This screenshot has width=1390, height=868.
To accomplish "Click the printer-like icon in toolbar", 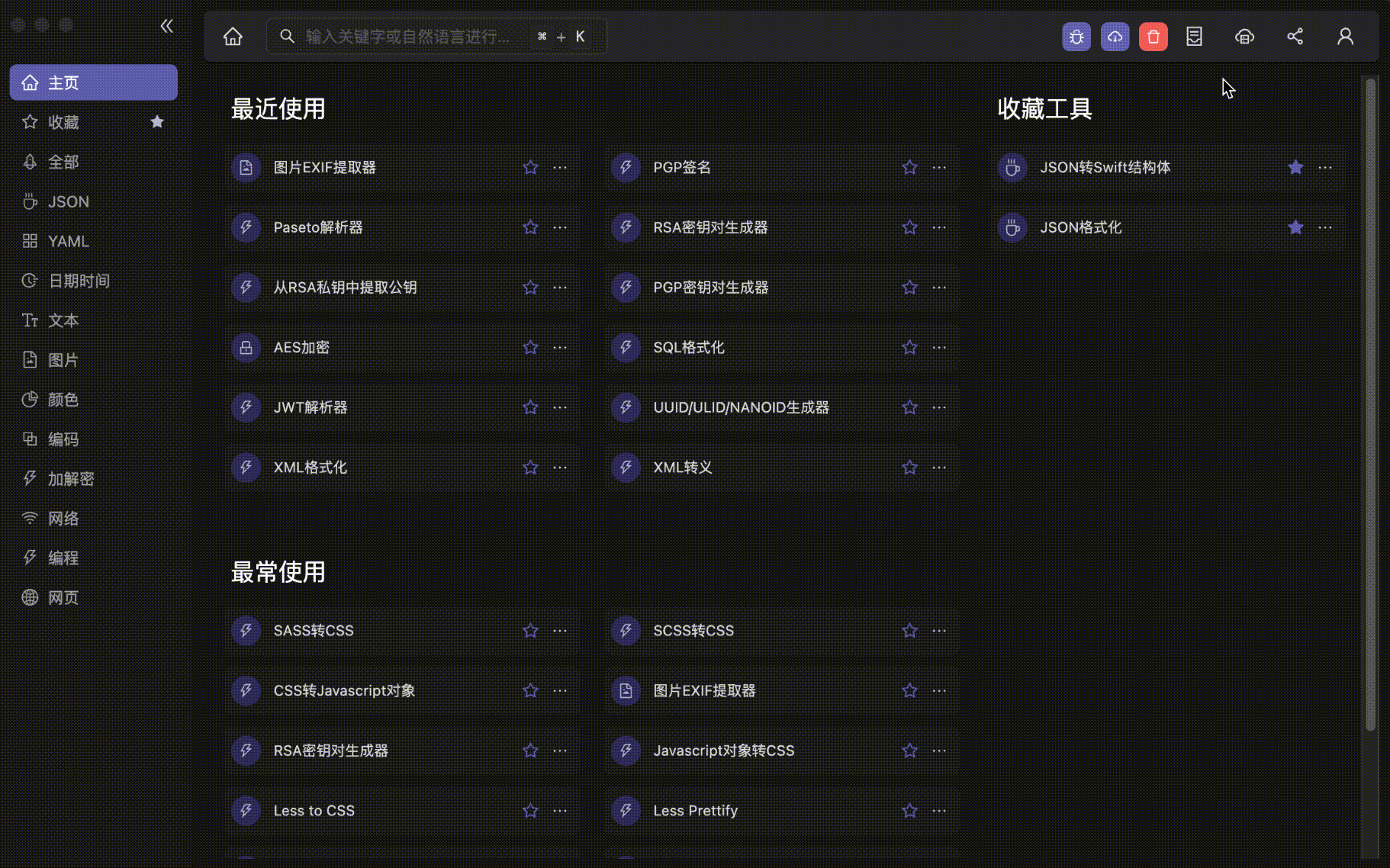I will [1244, 37].
